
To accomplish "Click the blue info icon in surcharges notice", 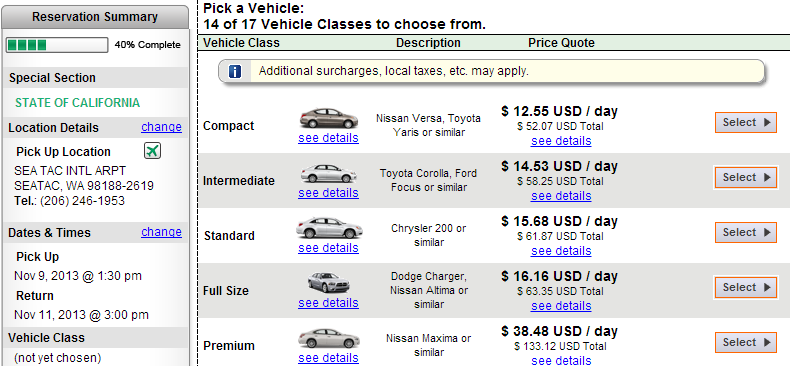I will click(x=235, y=72).
